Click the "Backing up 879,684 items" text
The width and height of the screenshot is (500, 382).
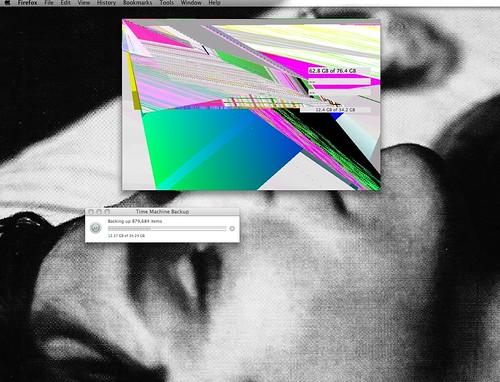[x=135, y=221]
